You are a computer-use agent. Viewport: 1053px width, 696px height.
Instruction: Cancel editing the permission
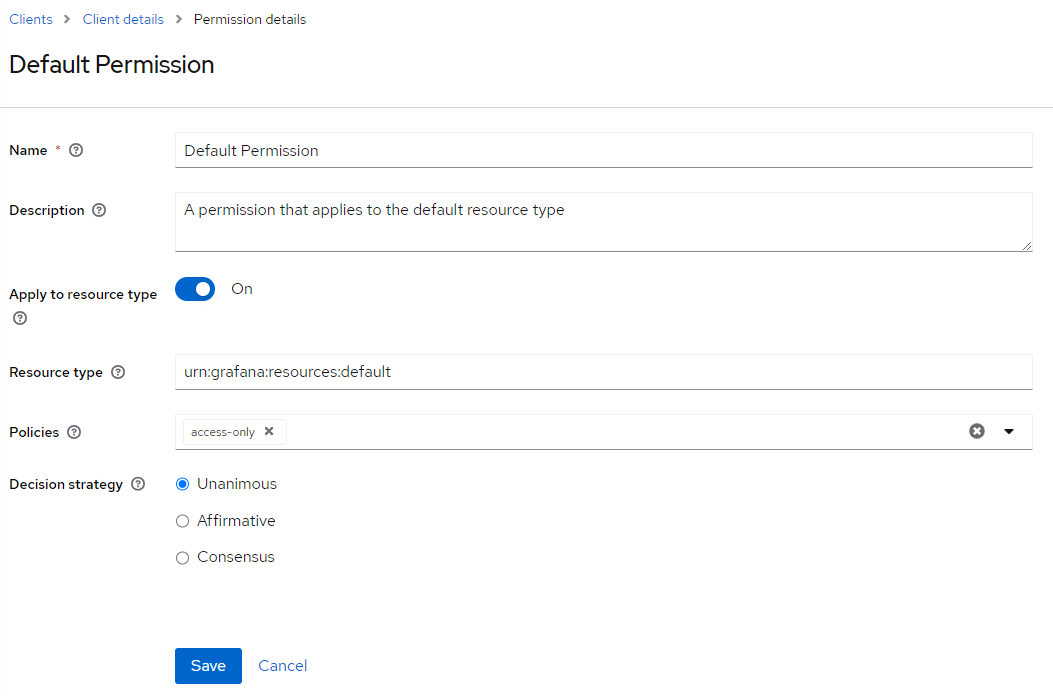point(282,665)
